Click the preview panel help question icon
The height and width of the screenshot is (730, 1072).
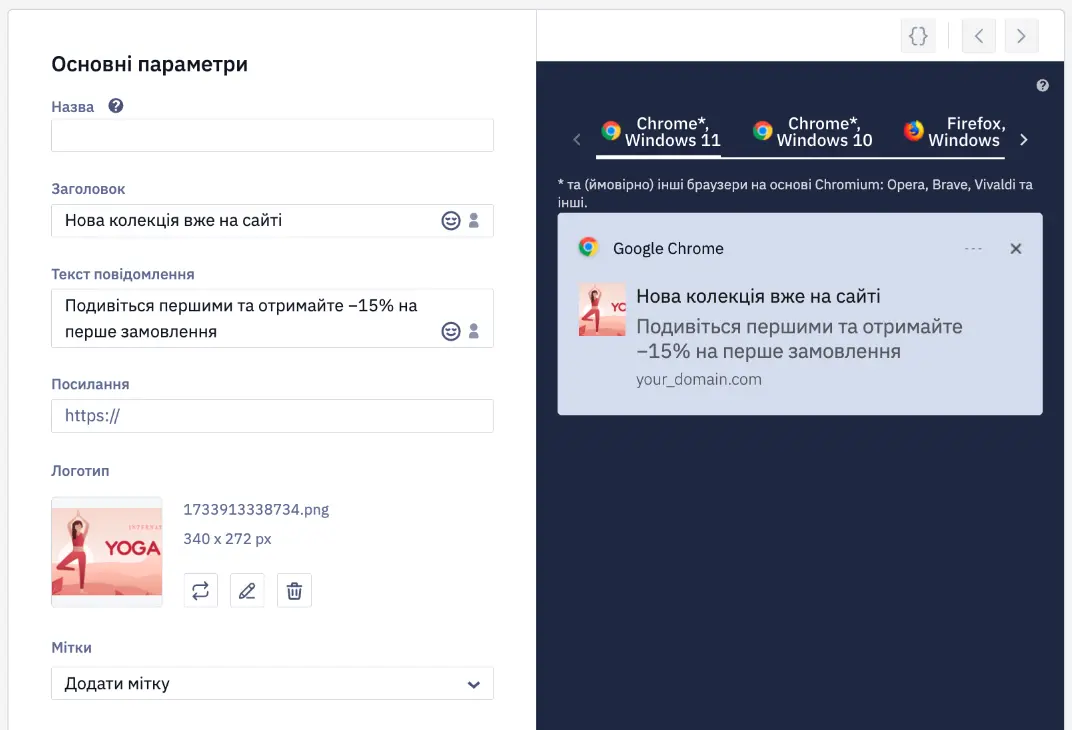(x=1042, y=85)
